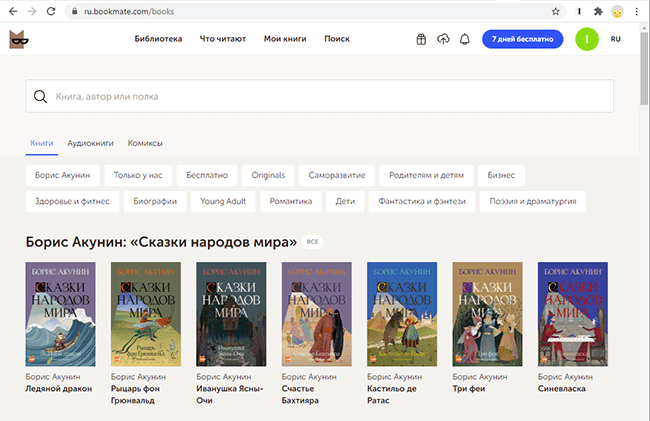Viewport: 650px width, 421px height.
Task: Go back with the browser back arrow
Action: (13, 11)
